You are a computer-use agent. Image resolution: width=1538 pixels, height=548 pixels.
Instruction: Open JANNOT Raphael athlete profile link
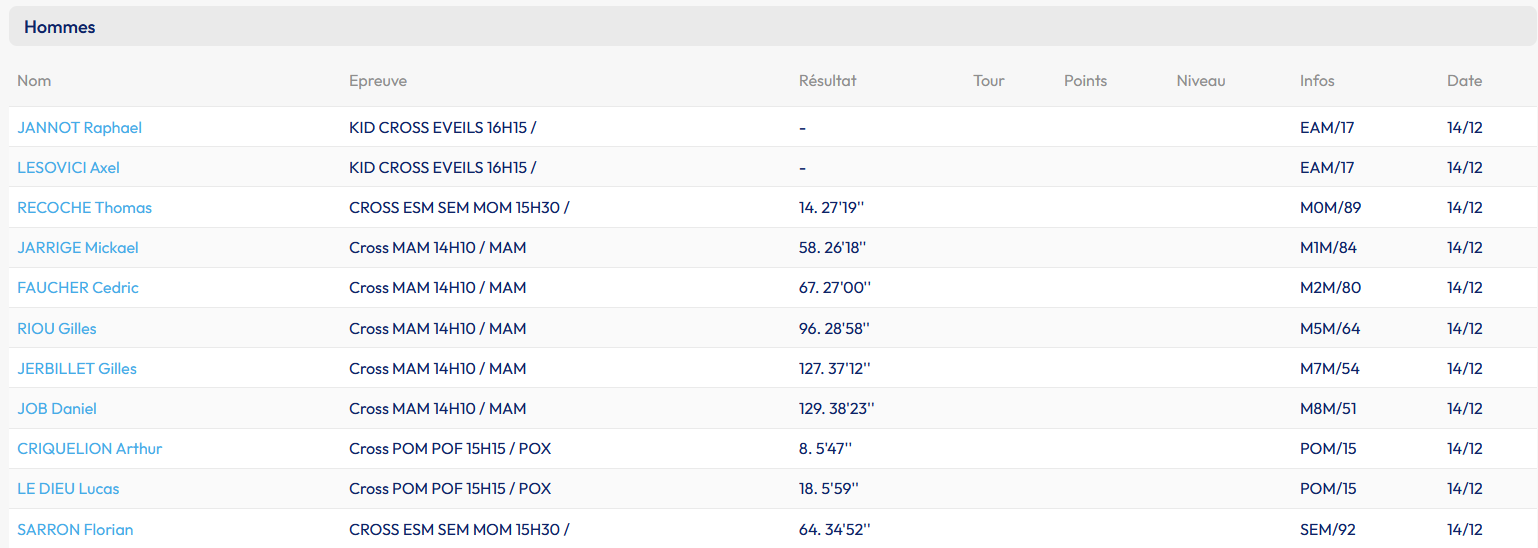coord(80,128)
